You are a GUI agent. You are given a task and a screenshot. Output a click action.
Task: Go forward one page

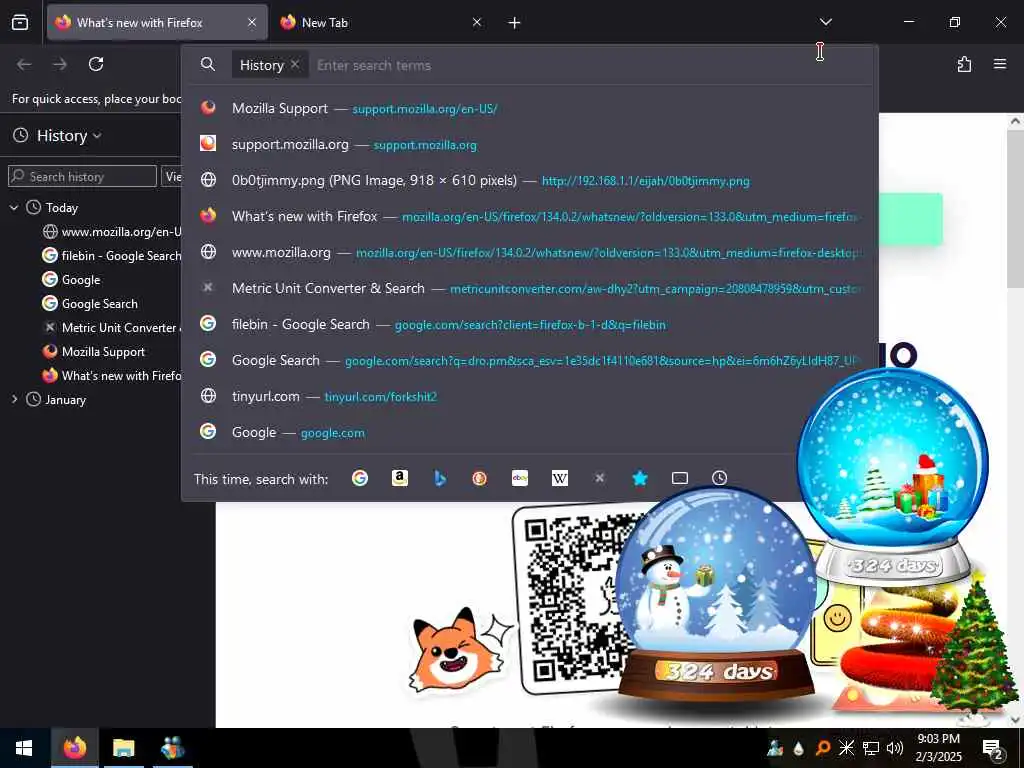click(60, 64)
